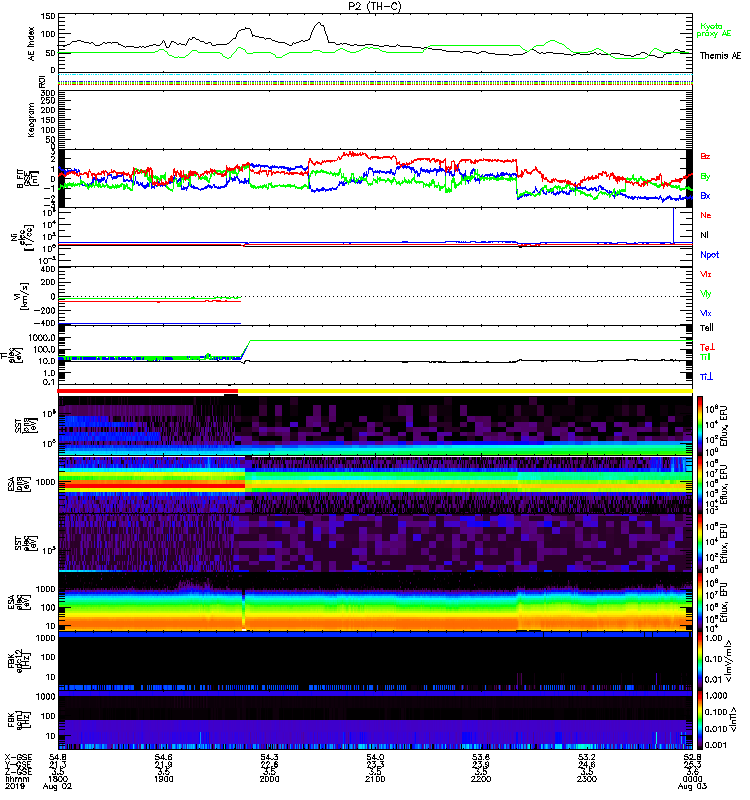Screen dimensions: 750x800
Task: Click the "2100" time tick label
Action: [375, 779]
